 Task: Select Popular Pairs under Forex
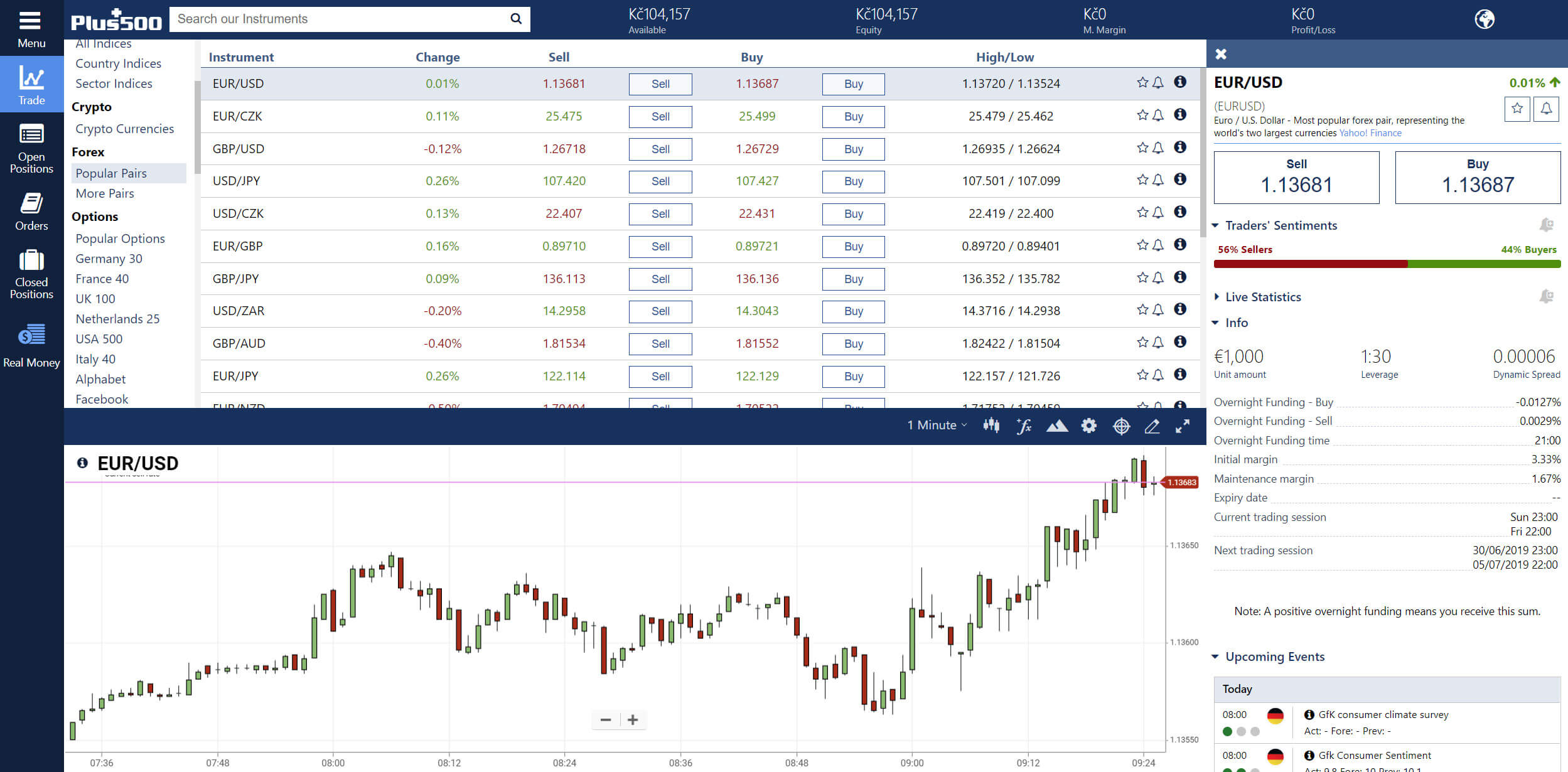coord(129,173)
